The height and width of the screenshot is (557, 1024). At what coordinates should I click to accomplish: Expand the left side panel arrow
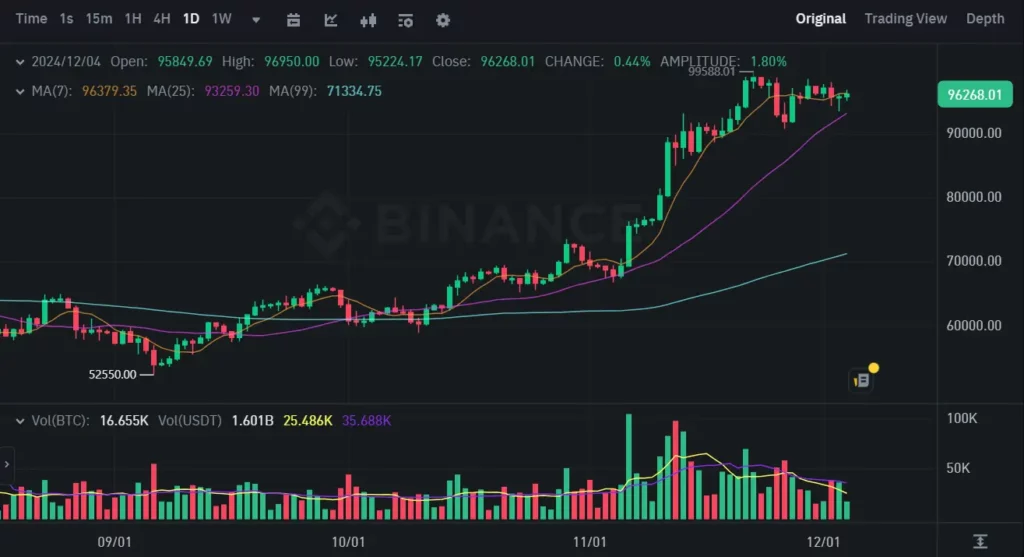(x=7, y=464)
